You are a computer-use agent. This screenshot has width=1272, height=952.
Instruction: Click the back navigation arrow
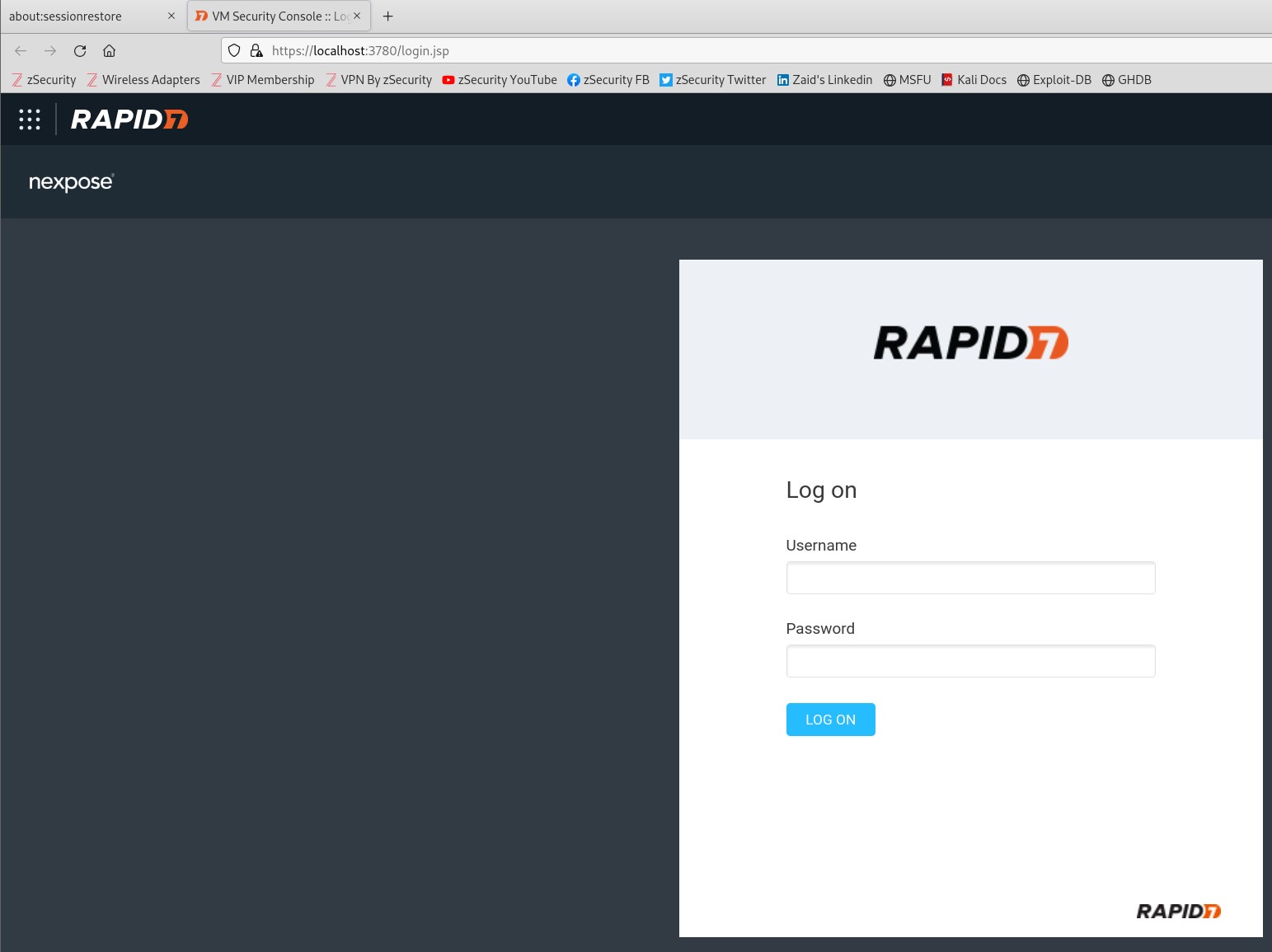point(21,51)
